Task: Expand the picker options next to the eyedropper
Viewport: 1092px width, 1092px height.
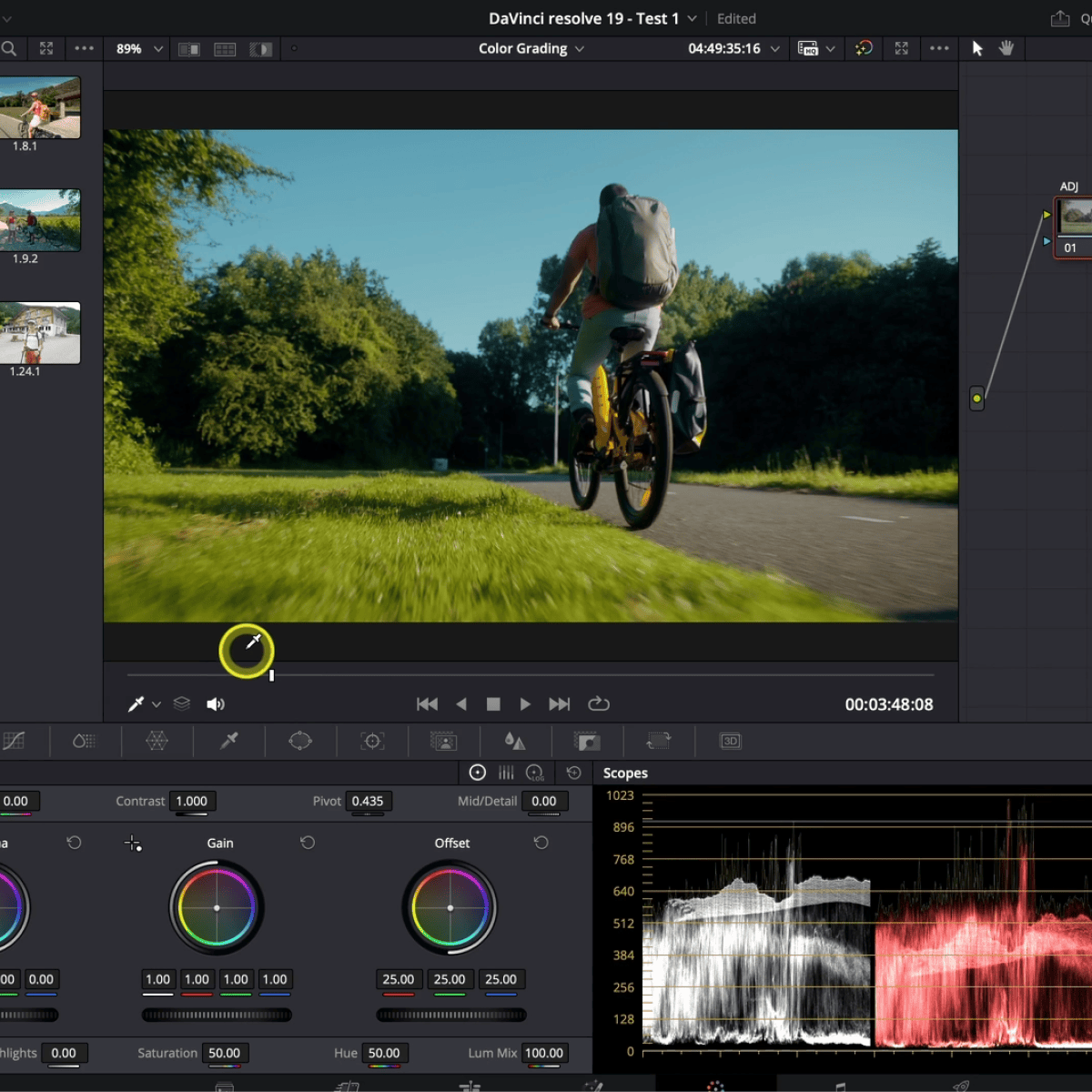Action: [x=157, y=703]
